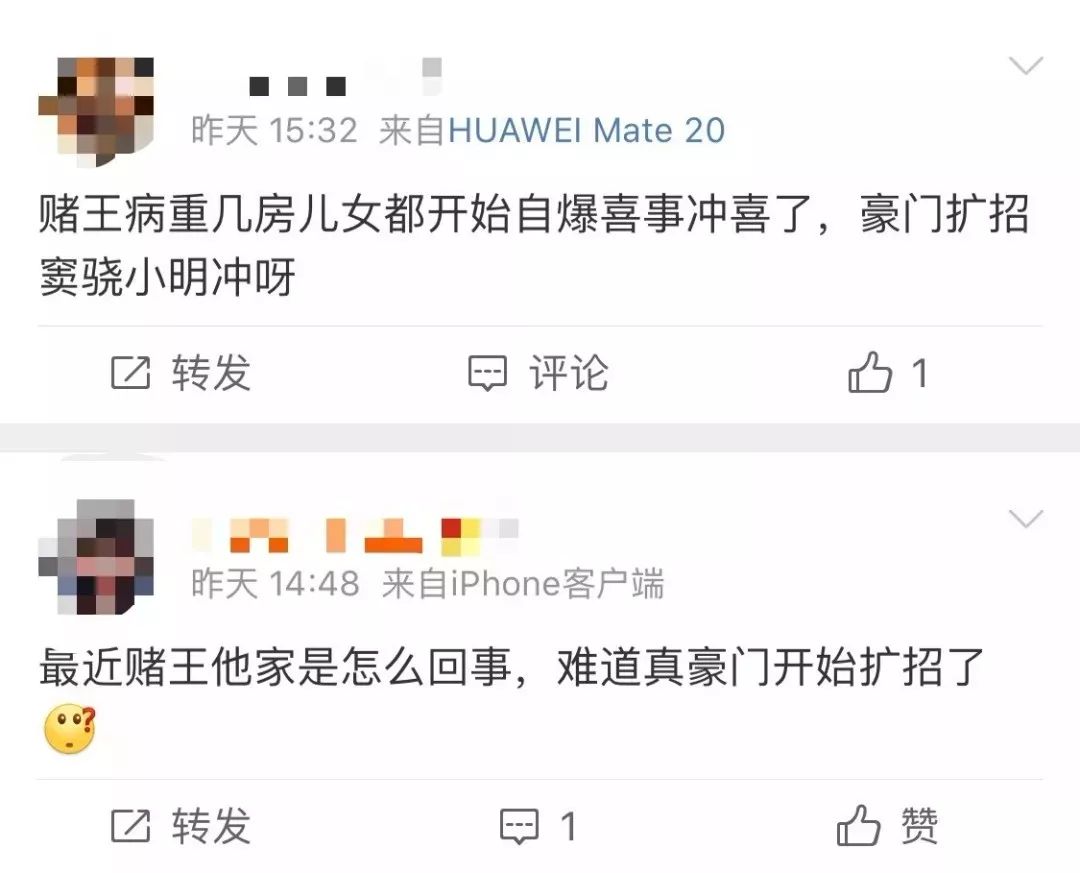Open the post text about 赌王病重
Screen dimensions: 1080x873
(x=534, y=245)
